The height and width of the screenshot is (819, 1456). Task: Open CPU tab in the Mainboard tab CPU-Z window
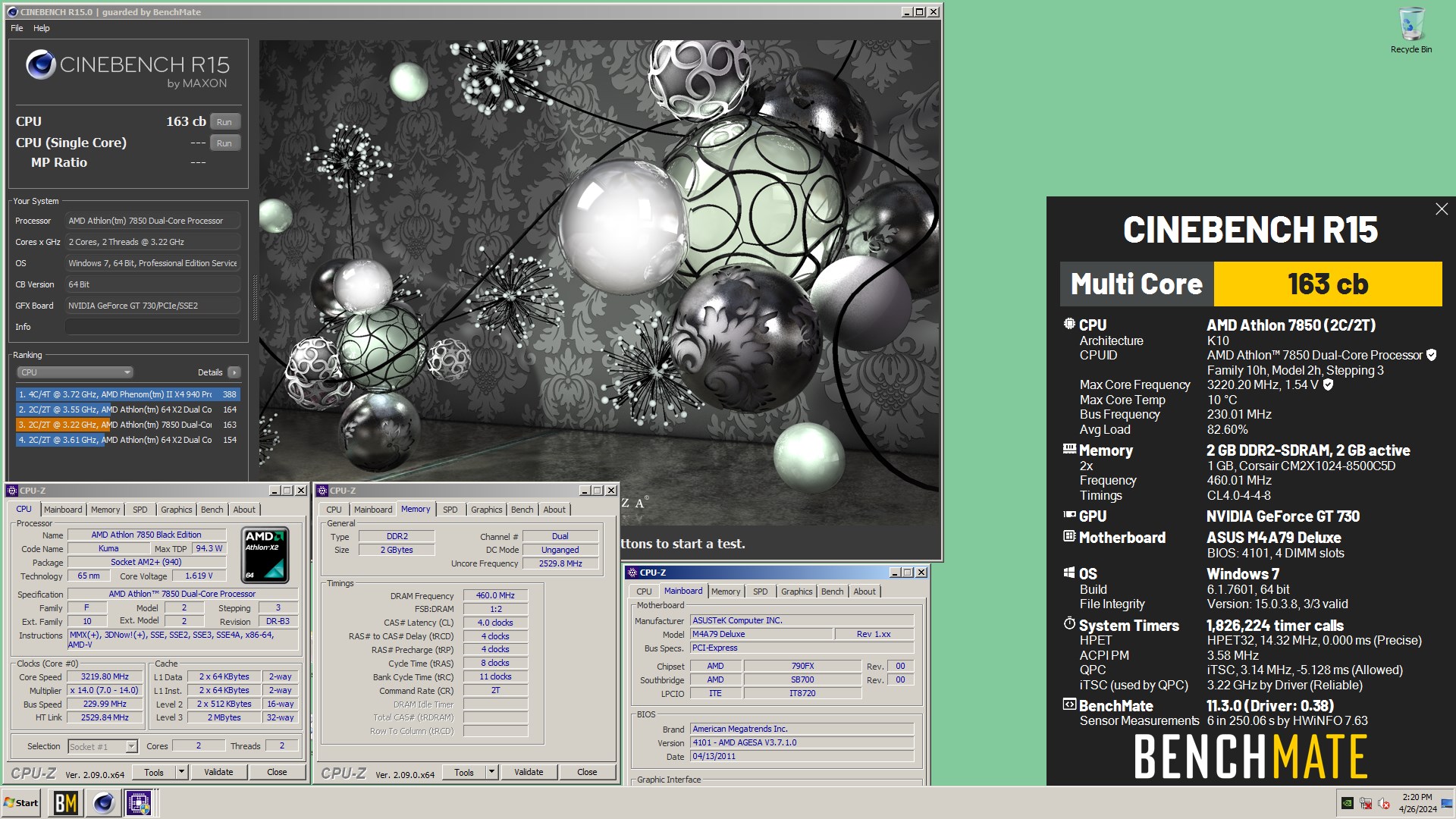644,591
